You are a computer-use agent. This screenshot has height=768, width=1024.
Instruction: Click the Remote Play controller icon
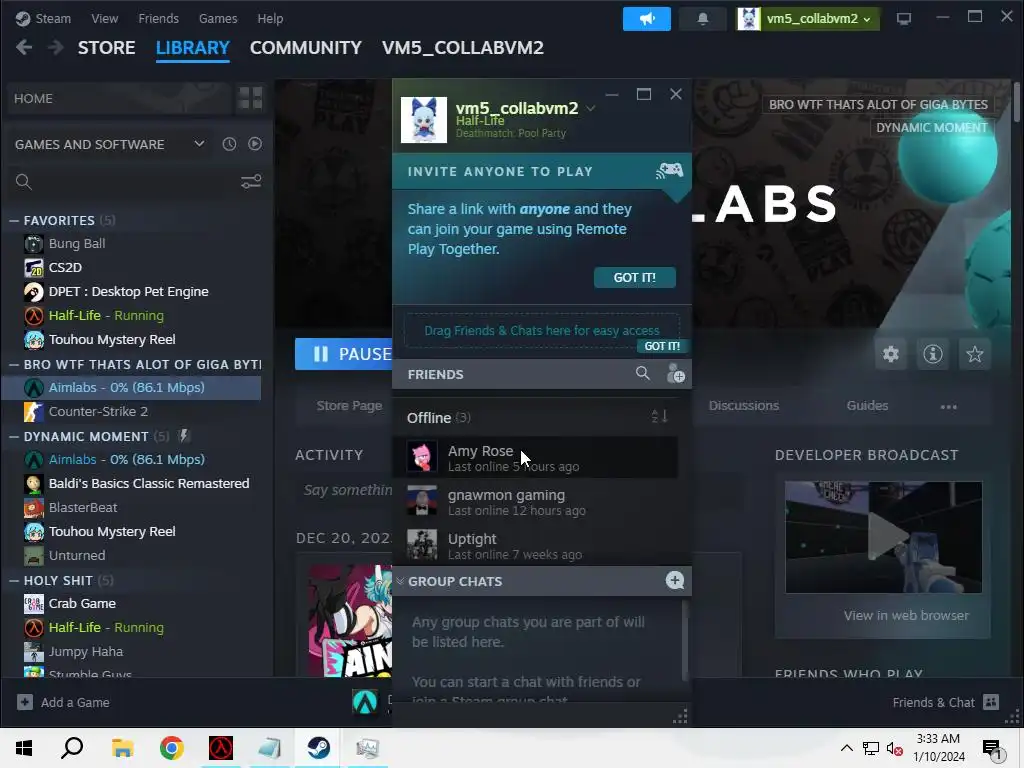click(669, 171)
